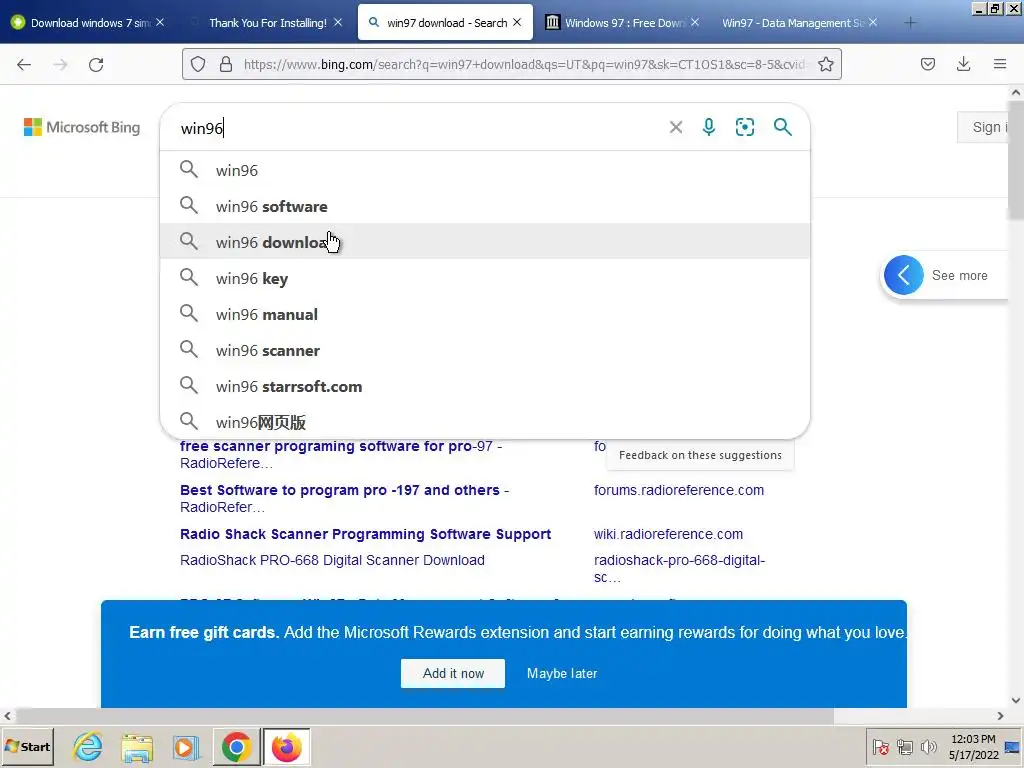1024x768 pixels.
Task: Close the 'Windows 97 : Free Down' tab
Action: pos(695,22)
